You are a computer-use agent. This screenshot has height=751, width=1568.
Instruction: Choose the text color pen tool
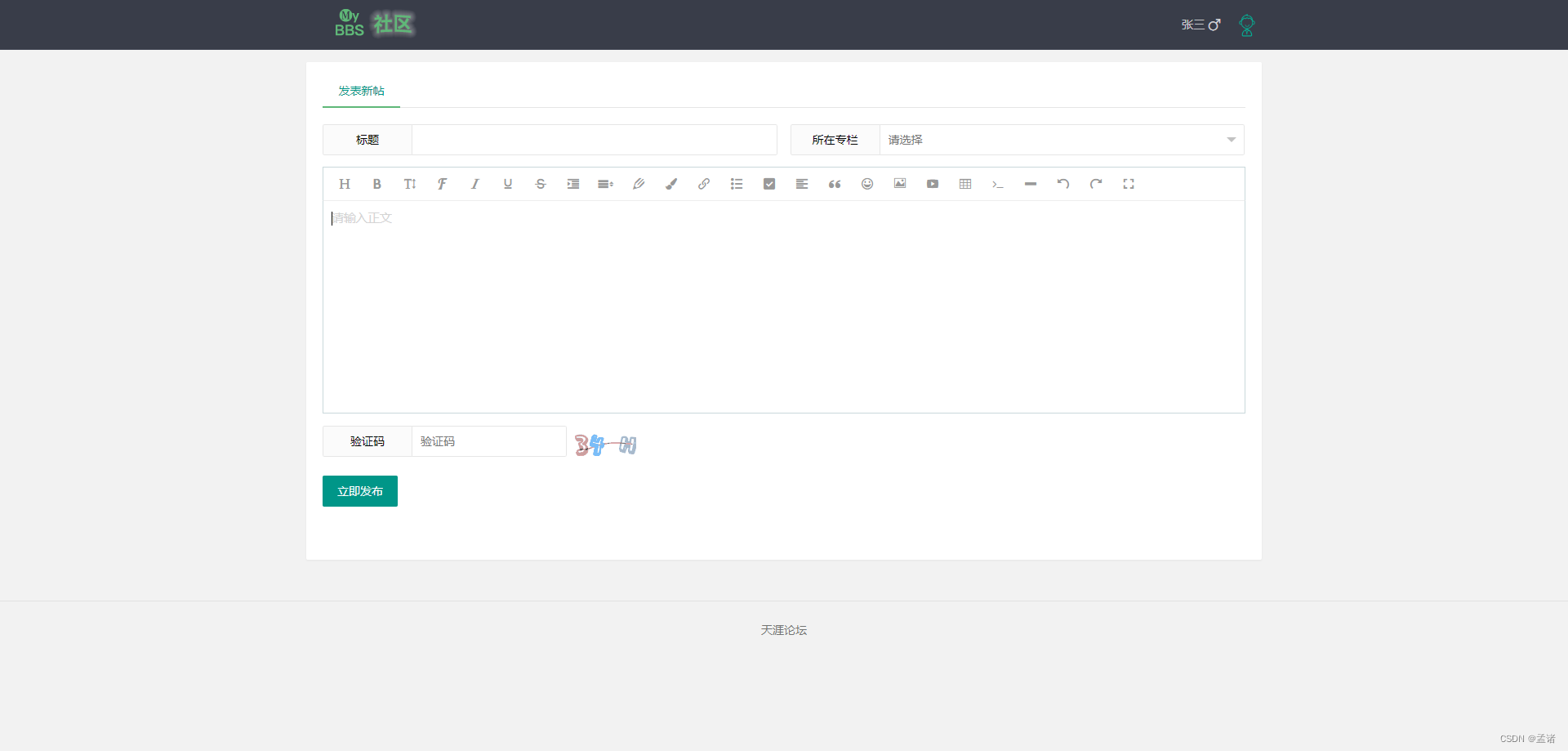pyautogui.click(x=639, y=184)
